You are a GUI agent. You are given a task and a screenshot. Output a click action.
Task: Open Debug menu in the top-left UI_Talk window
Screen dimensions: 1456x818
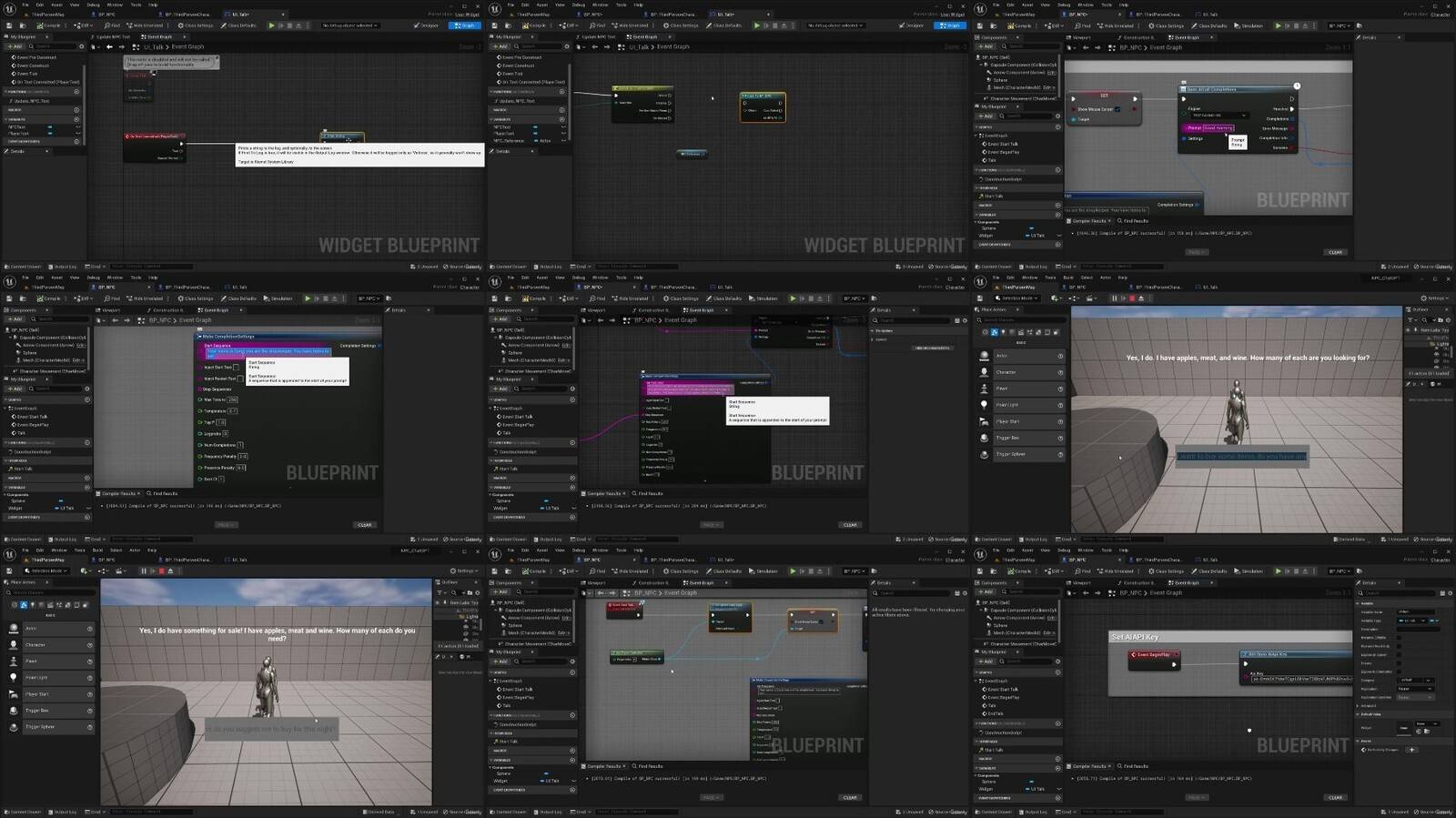(93, 5)
